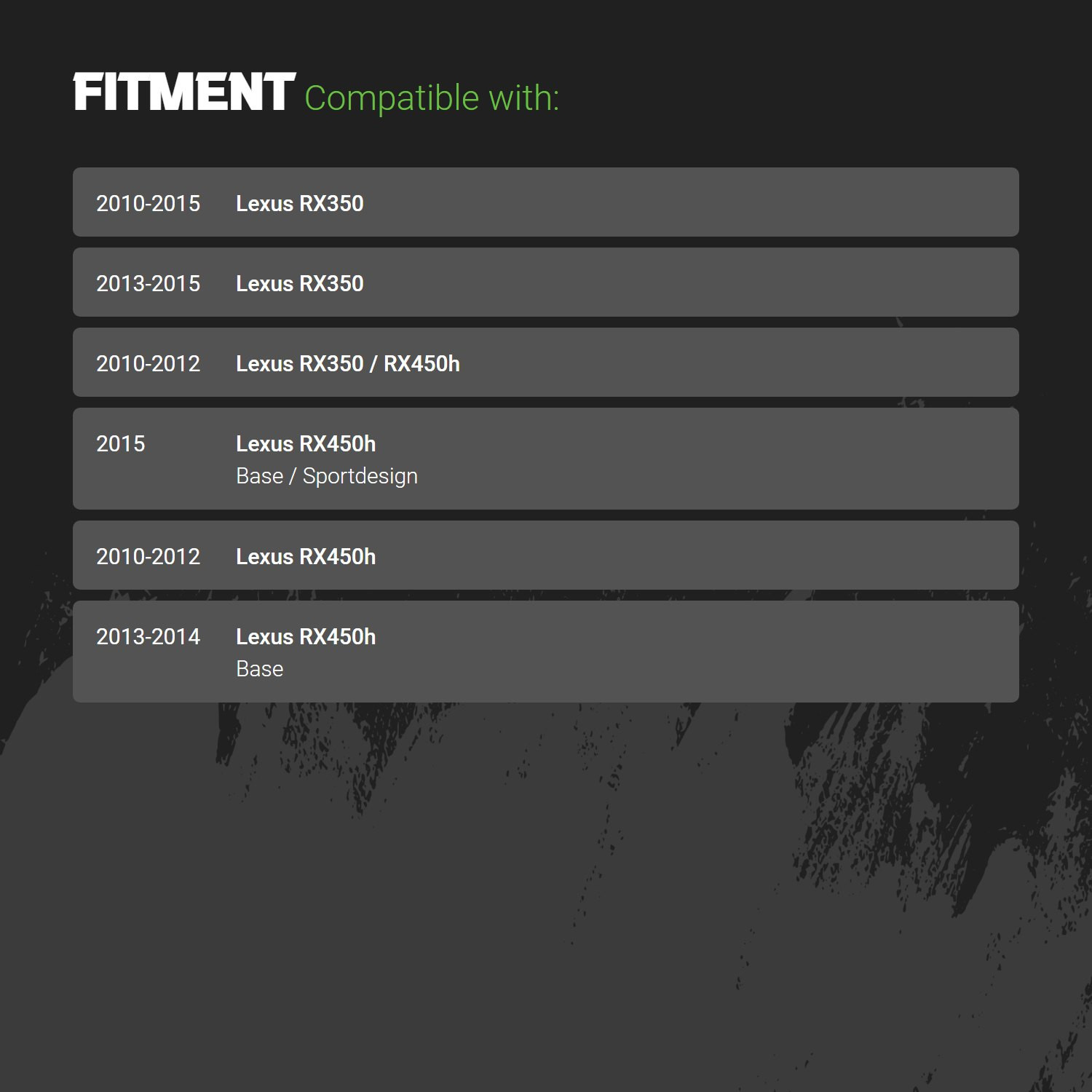Click 'Lexus RX450h' in the 2010-2012 row

click(x=306, y=557)
